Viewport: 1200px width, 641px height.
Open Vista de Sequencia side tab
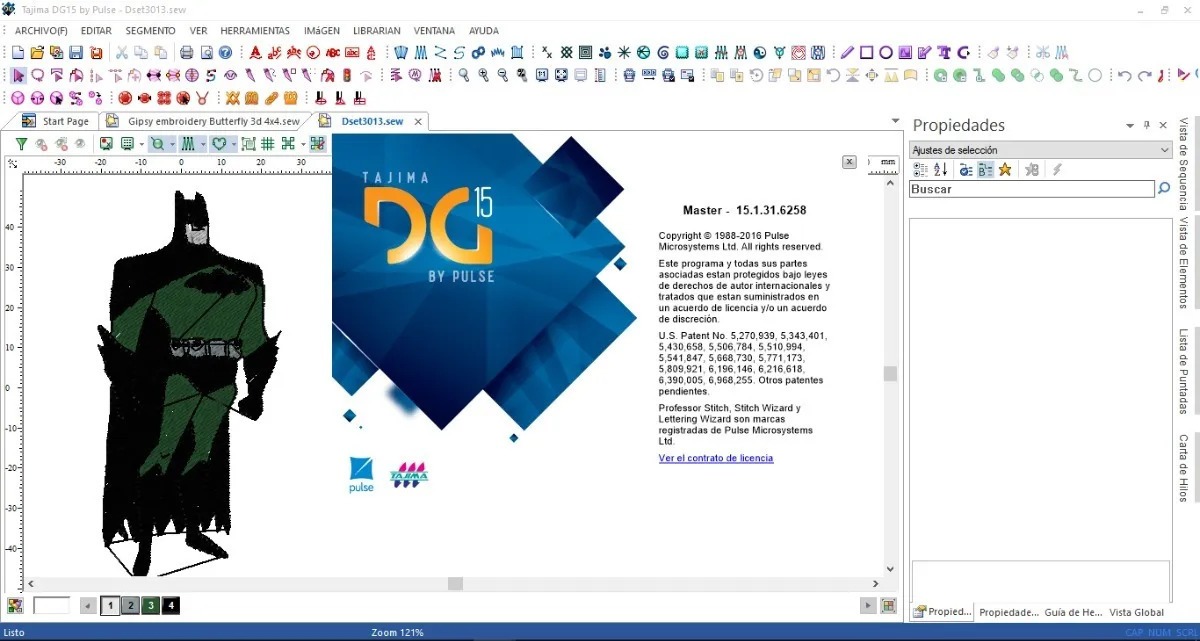1184,162
